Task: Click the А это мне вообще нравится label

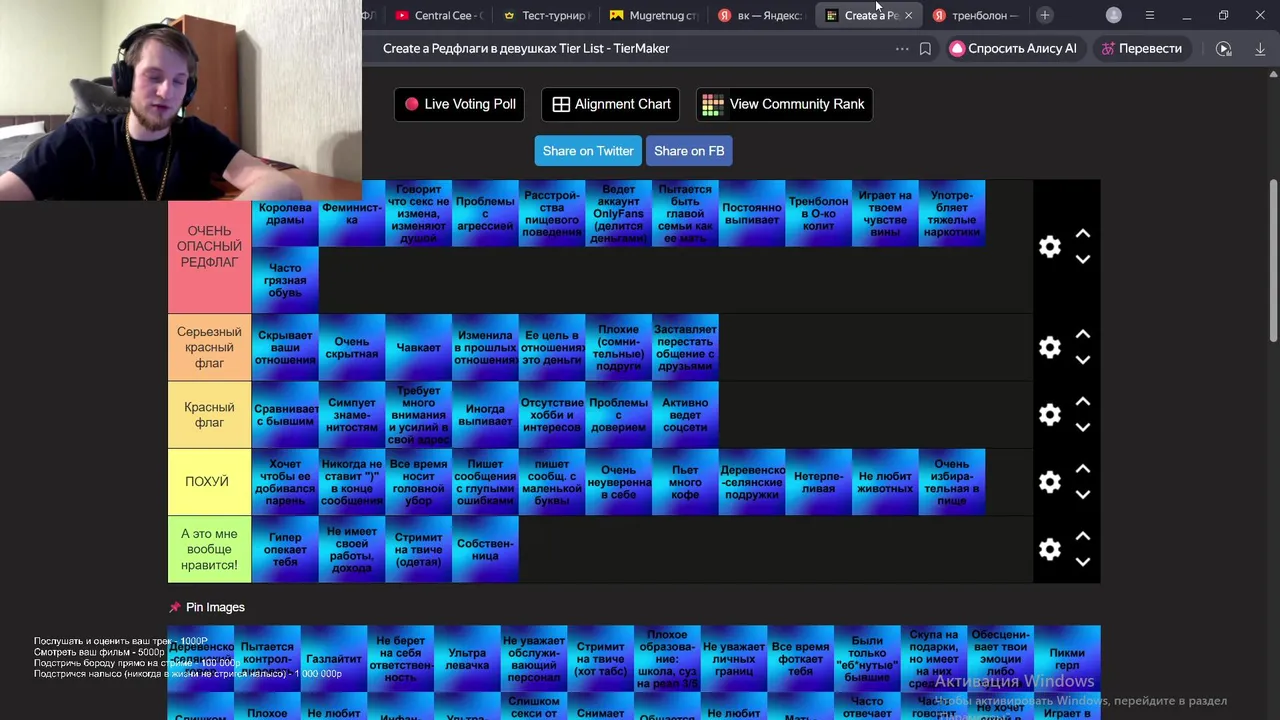Action: tap(209, 549)
